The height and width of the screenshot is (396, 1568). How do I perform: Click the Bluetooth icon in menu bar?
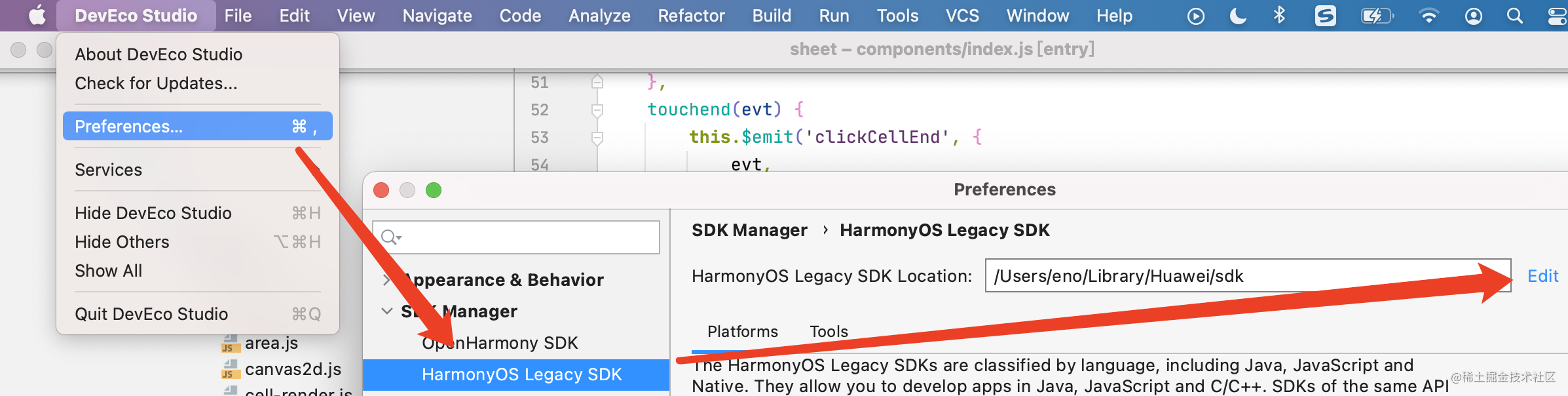click(1279, 15)
